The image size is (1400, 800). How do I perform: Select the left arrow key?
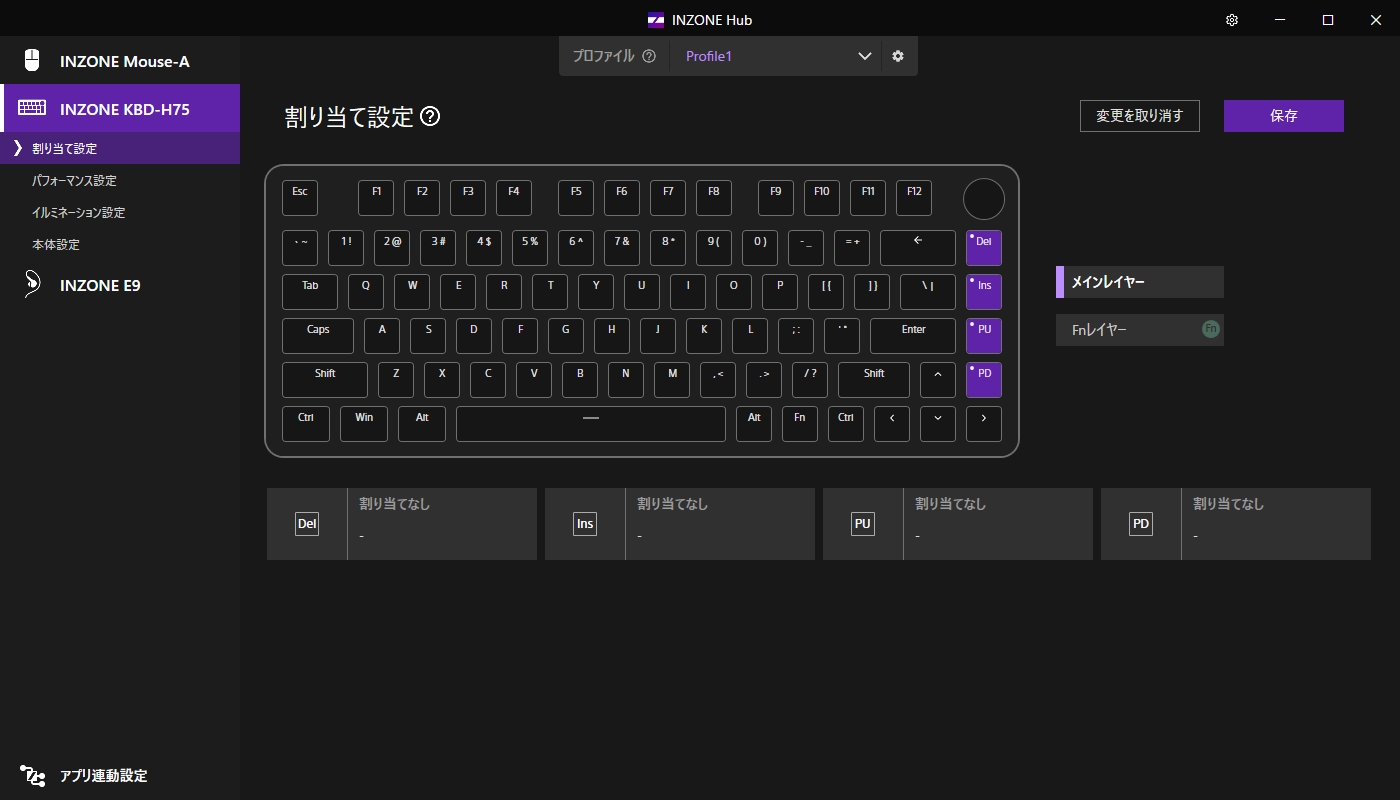(892, 424)
